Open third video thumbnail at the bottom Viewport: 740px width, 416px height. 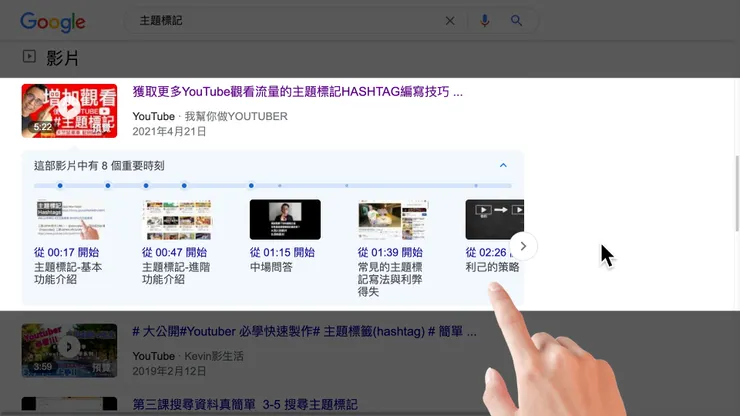click(x=69, y=404)
